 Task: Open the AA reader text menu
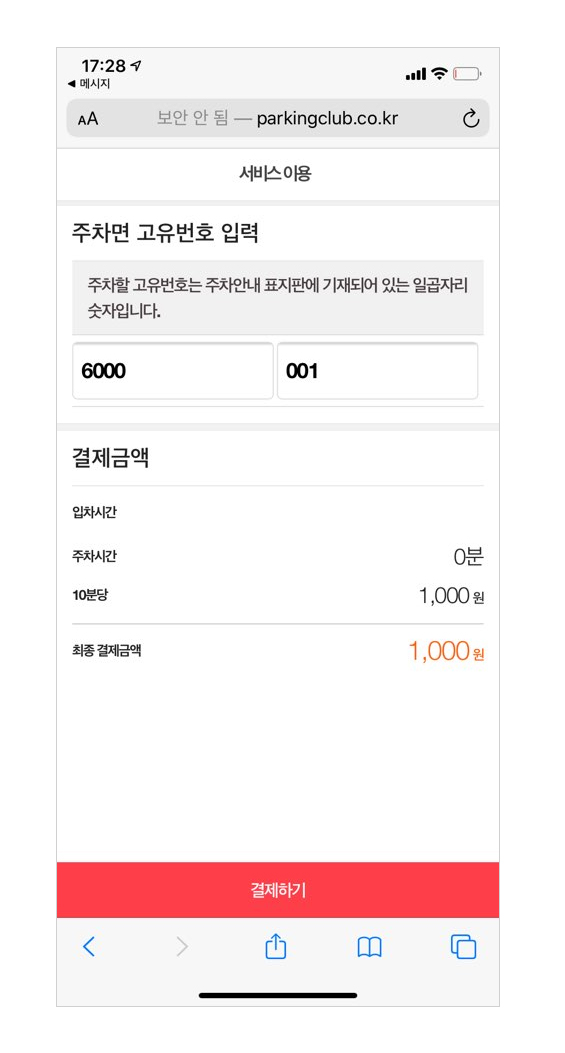click(x=88, y=120)
